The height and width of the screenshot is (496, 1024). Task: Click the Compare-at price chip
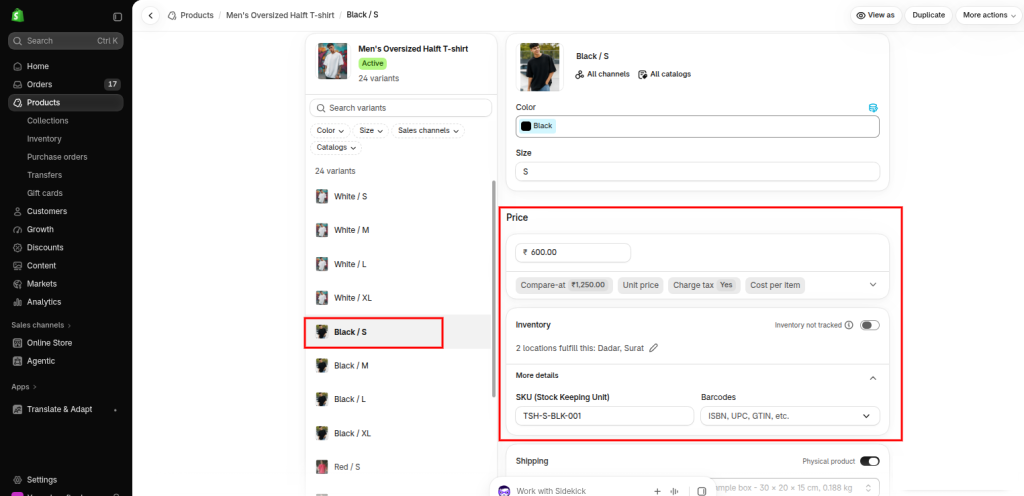[564, 285]
